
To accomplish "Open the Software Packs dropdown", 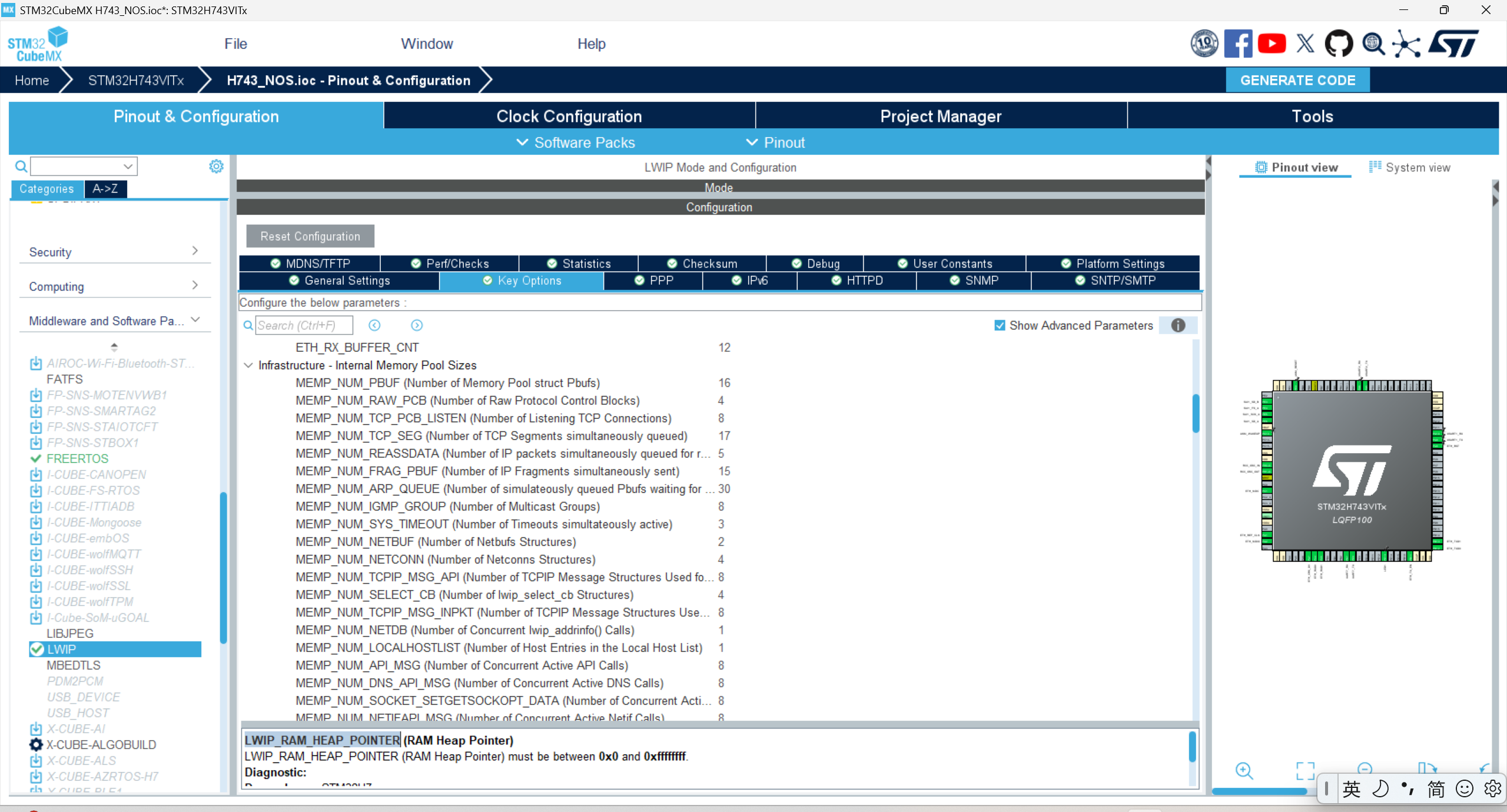I will click(x=575, y=142).
